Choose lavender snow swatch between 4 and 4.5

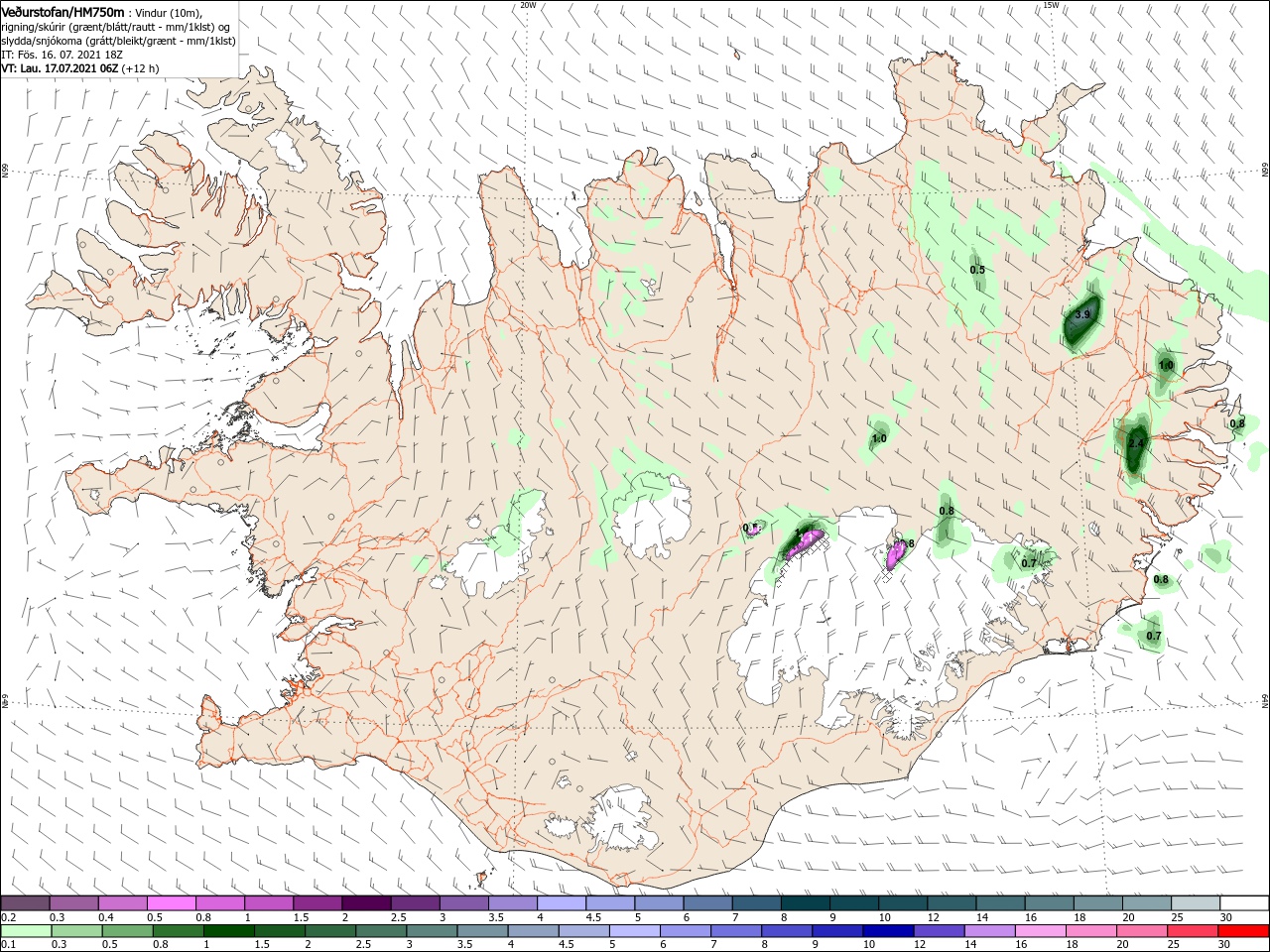click(x=562, y=903)
